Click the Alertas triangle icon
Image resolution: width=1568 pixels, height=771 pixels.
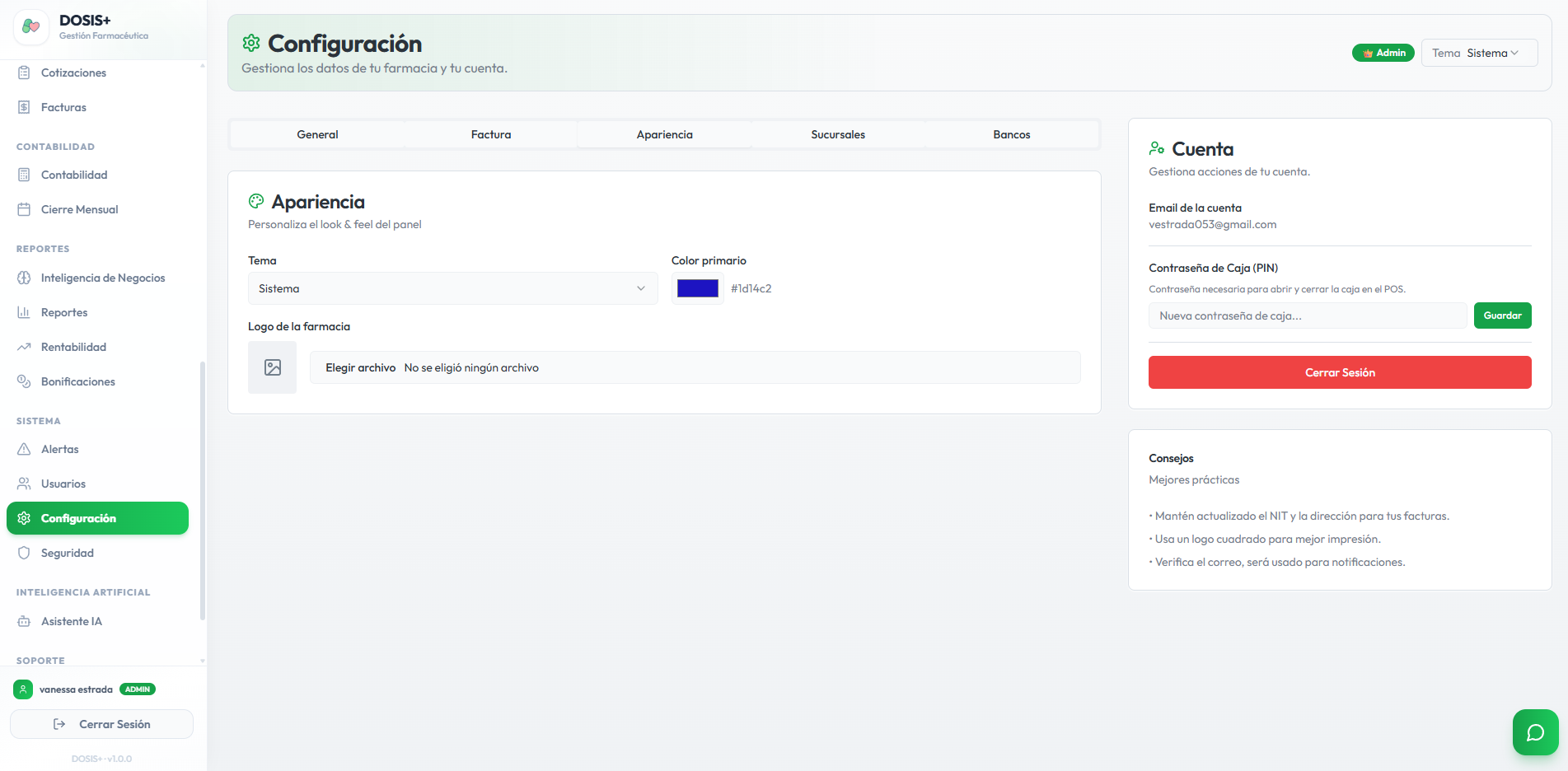[x=24, y=449]
